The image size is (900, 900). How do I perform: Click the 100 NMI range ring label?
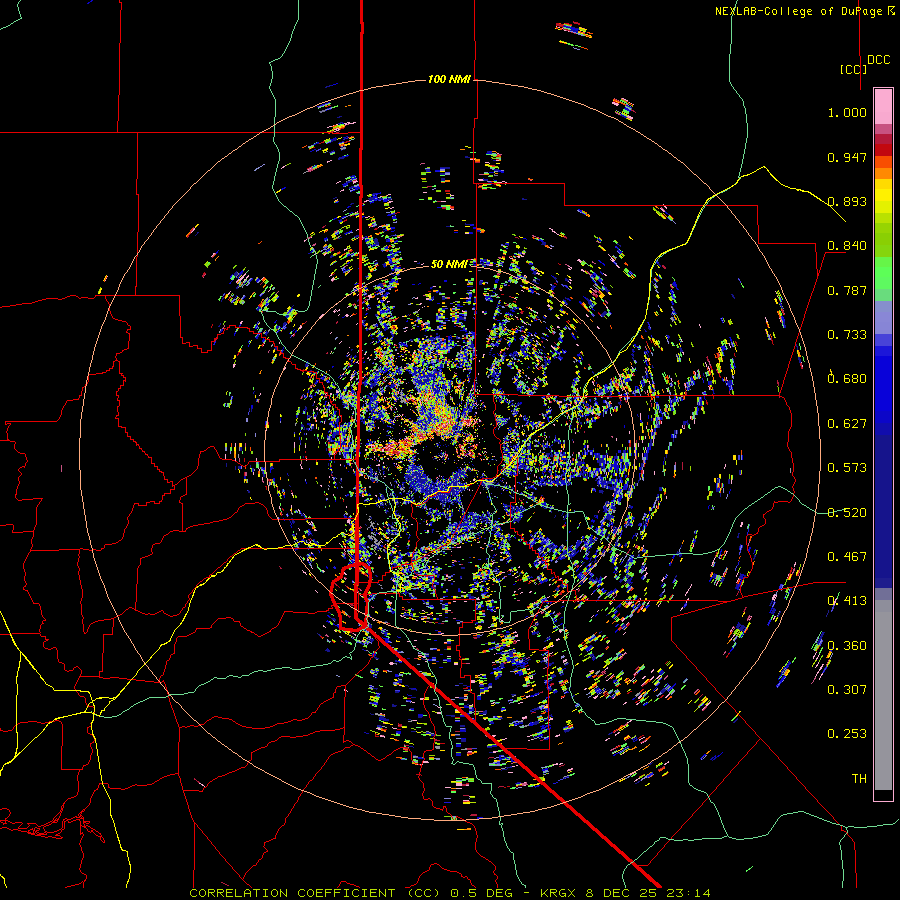(x=449, y=79)
